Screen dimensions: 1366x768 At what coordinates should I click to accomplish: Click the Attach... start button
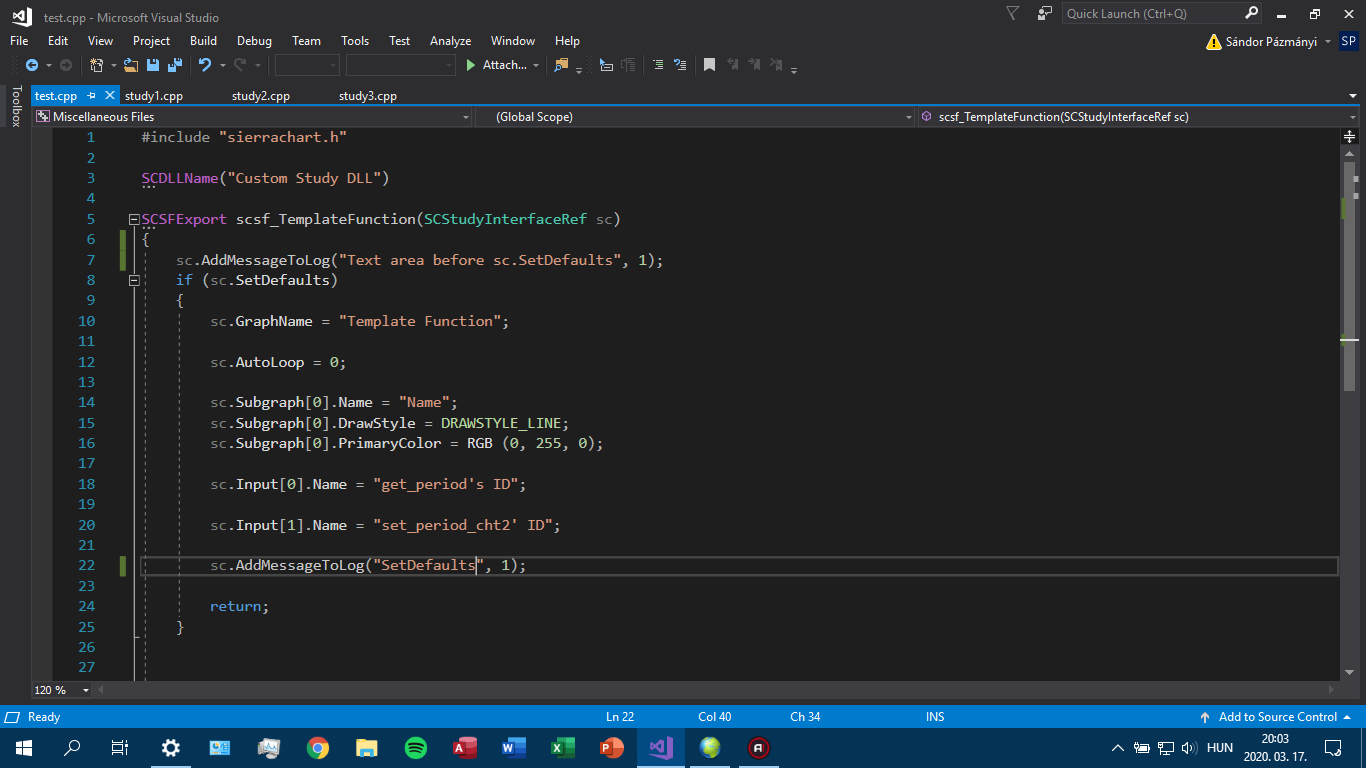pos(496,65)
